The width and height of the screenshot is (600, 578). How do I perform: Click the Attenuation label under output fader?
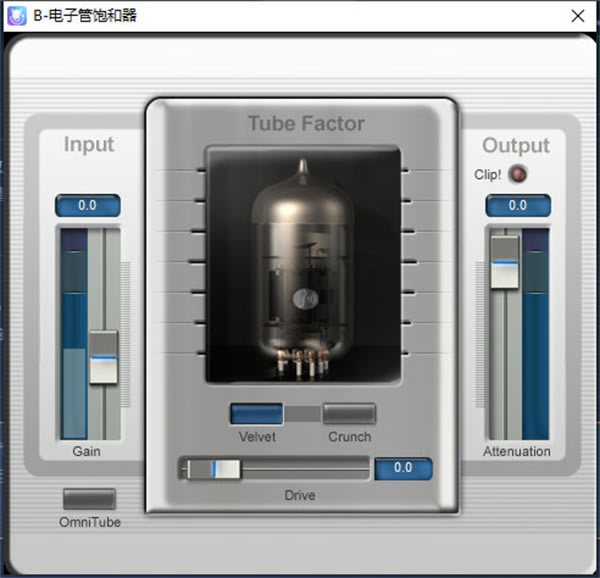517,451
